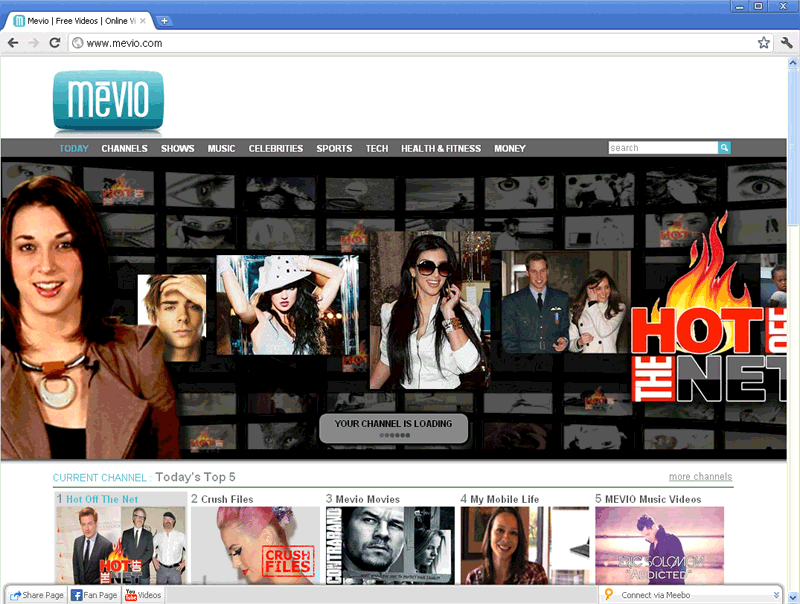
Task: Expand the Connect via Meebo bar
Action: click(x=776, y=595)
